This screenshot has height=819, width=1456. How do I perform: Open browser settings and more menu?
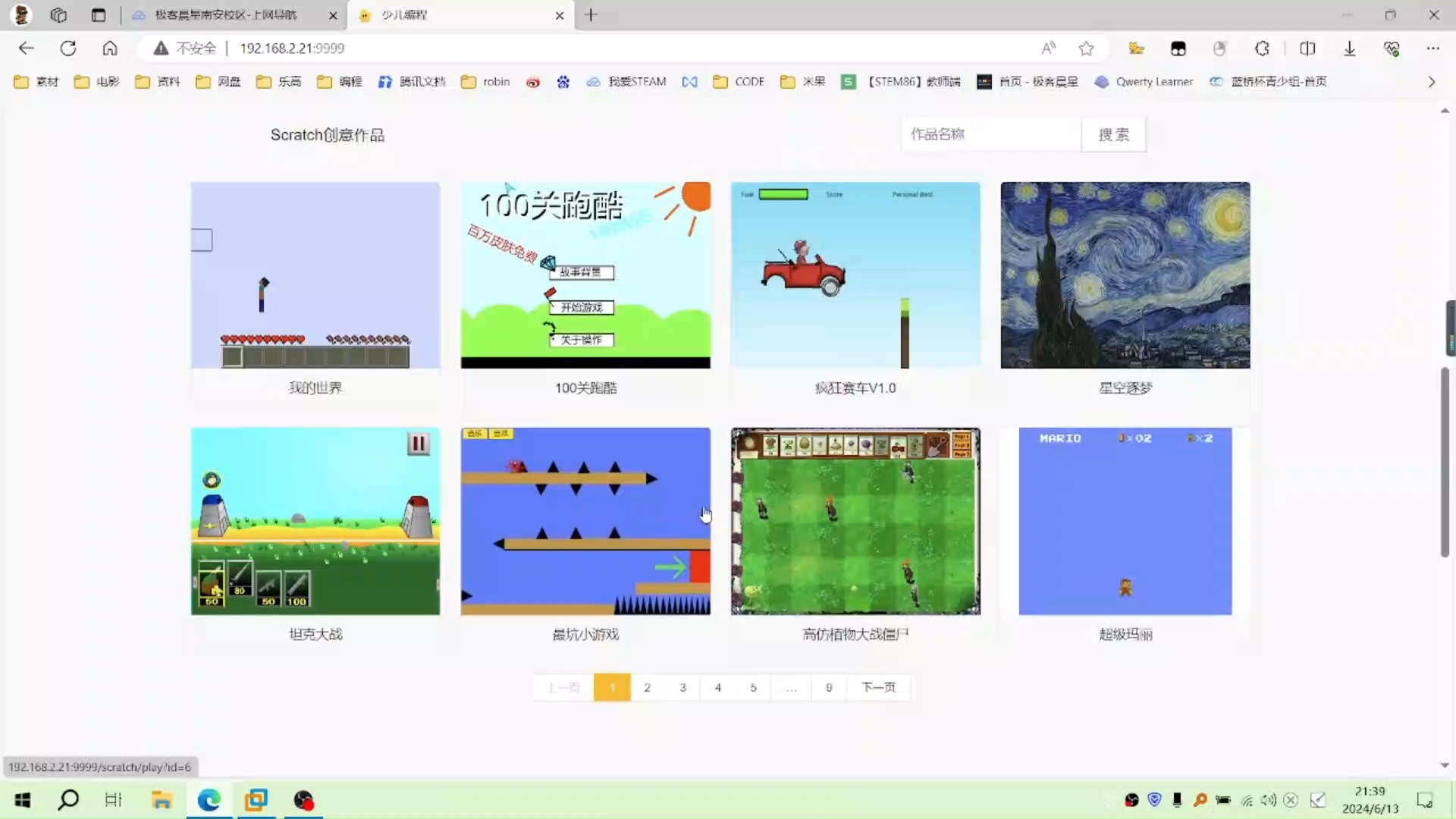click(x=1432, y=49)
